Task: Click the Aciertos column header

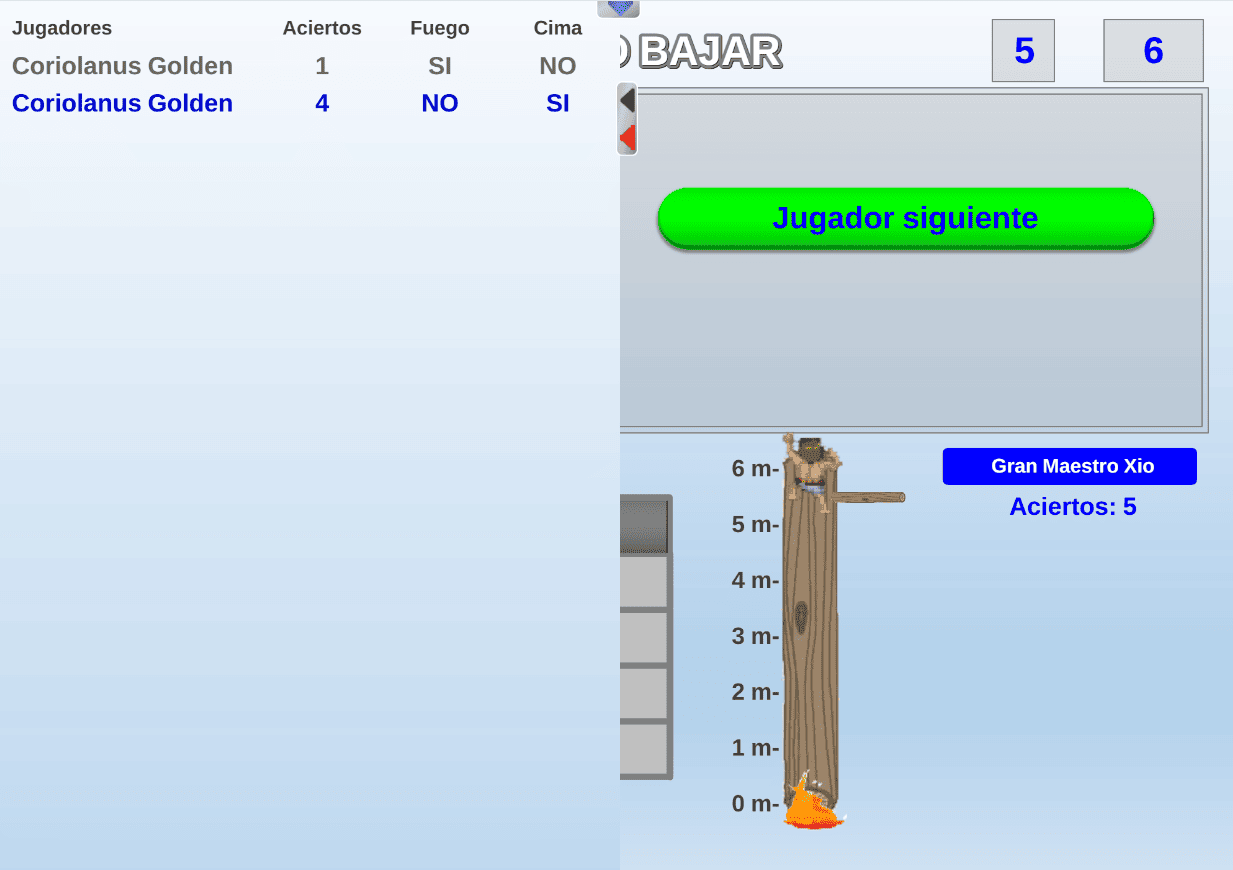Action: [322, 28]
